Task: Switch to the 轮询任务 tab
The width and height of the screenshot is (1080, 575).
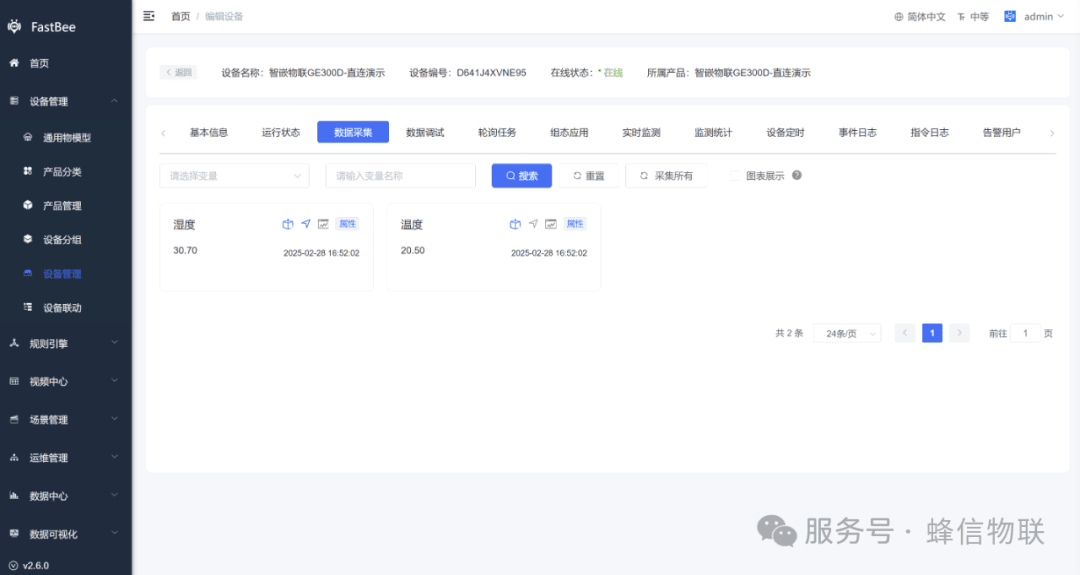Action: 497,132
